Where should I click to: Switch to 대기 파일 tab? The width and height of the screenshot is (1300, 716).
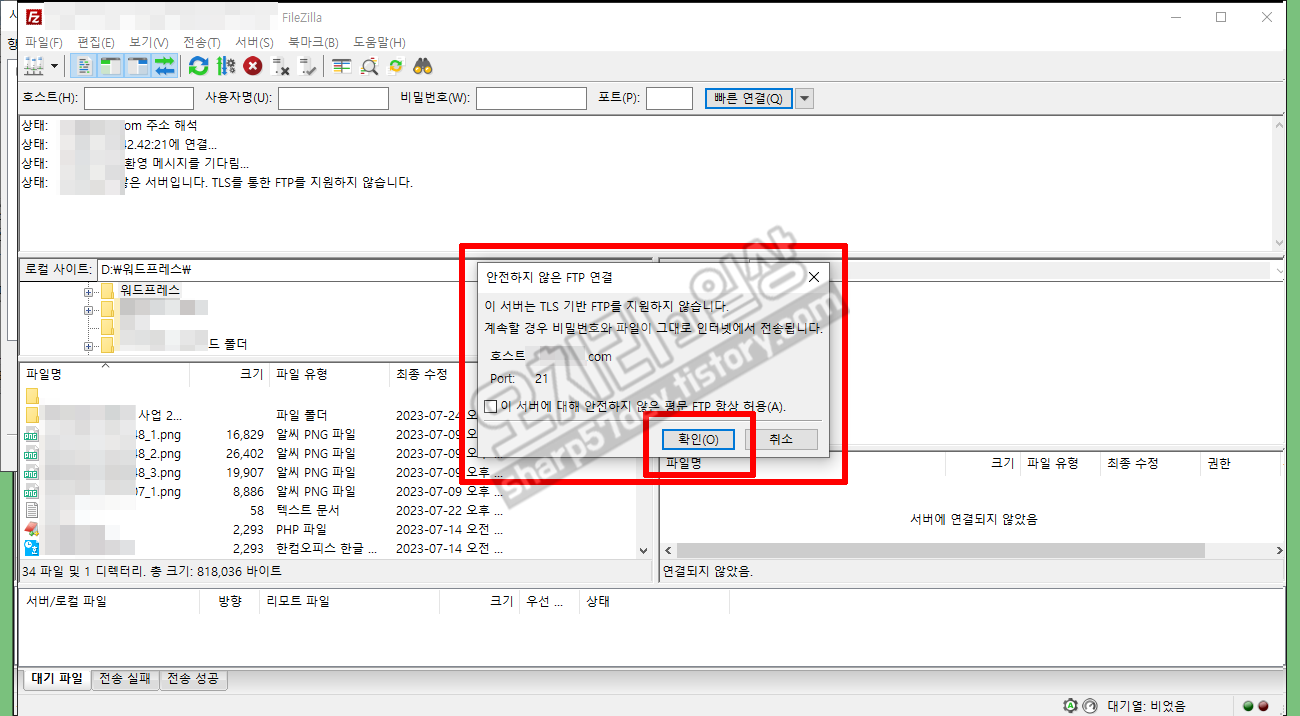pyautogui.click(x=56, y=679)
